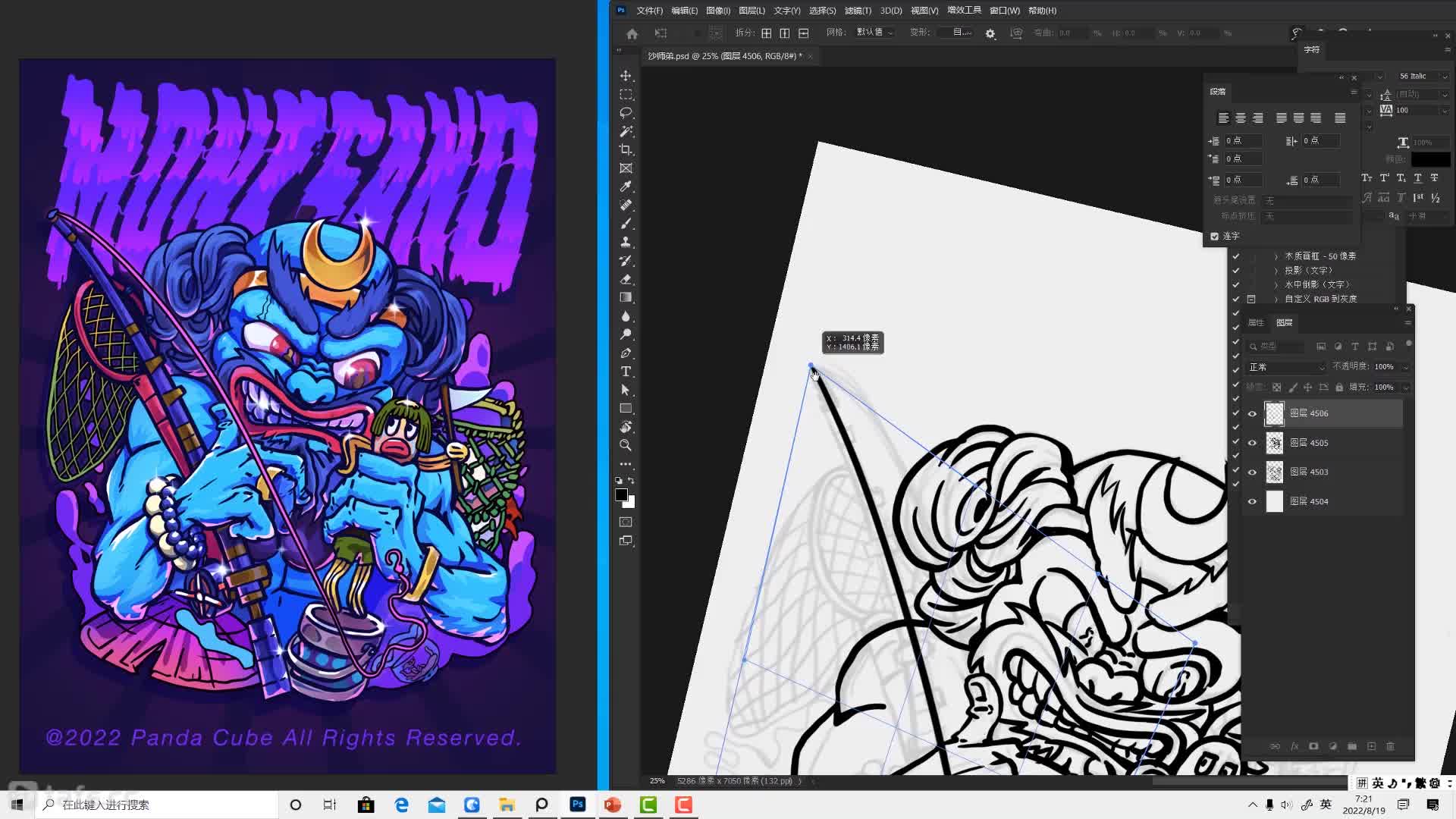
Task: Switch to the 属性 tab
Action: 1256,323
